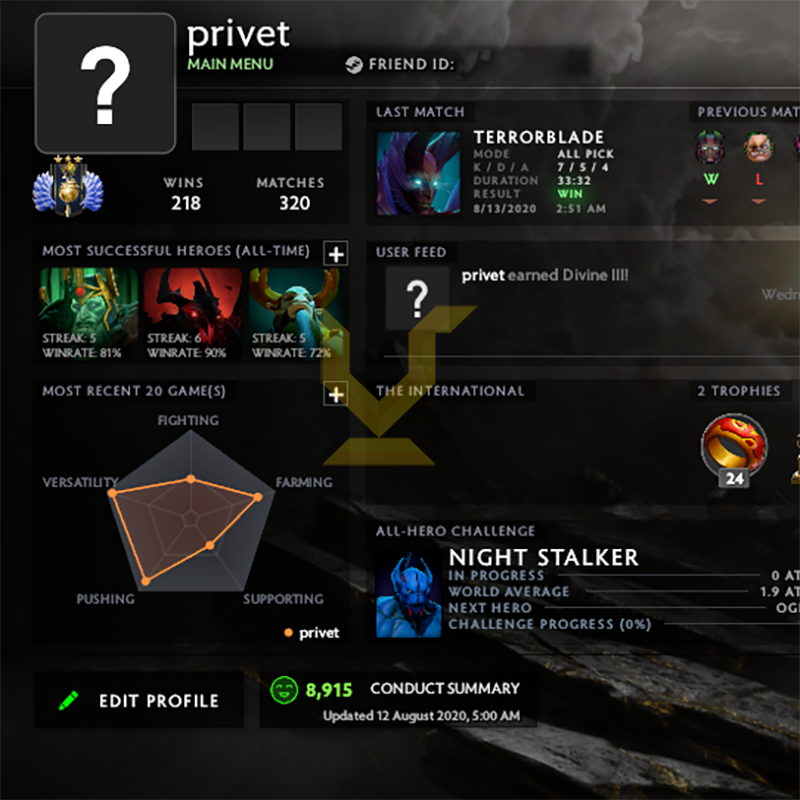
Task: Click the first previous match hero icon
Action: 710,148
